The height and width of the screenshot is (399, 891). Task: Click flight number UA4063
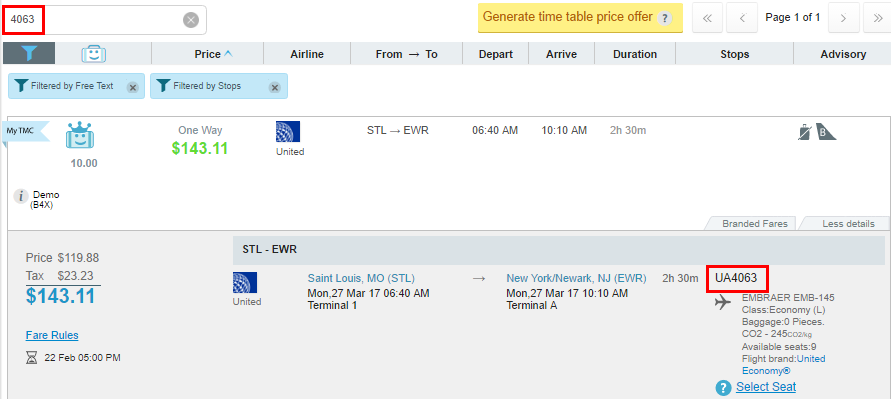pyautogui.click(x=736, y=279)
